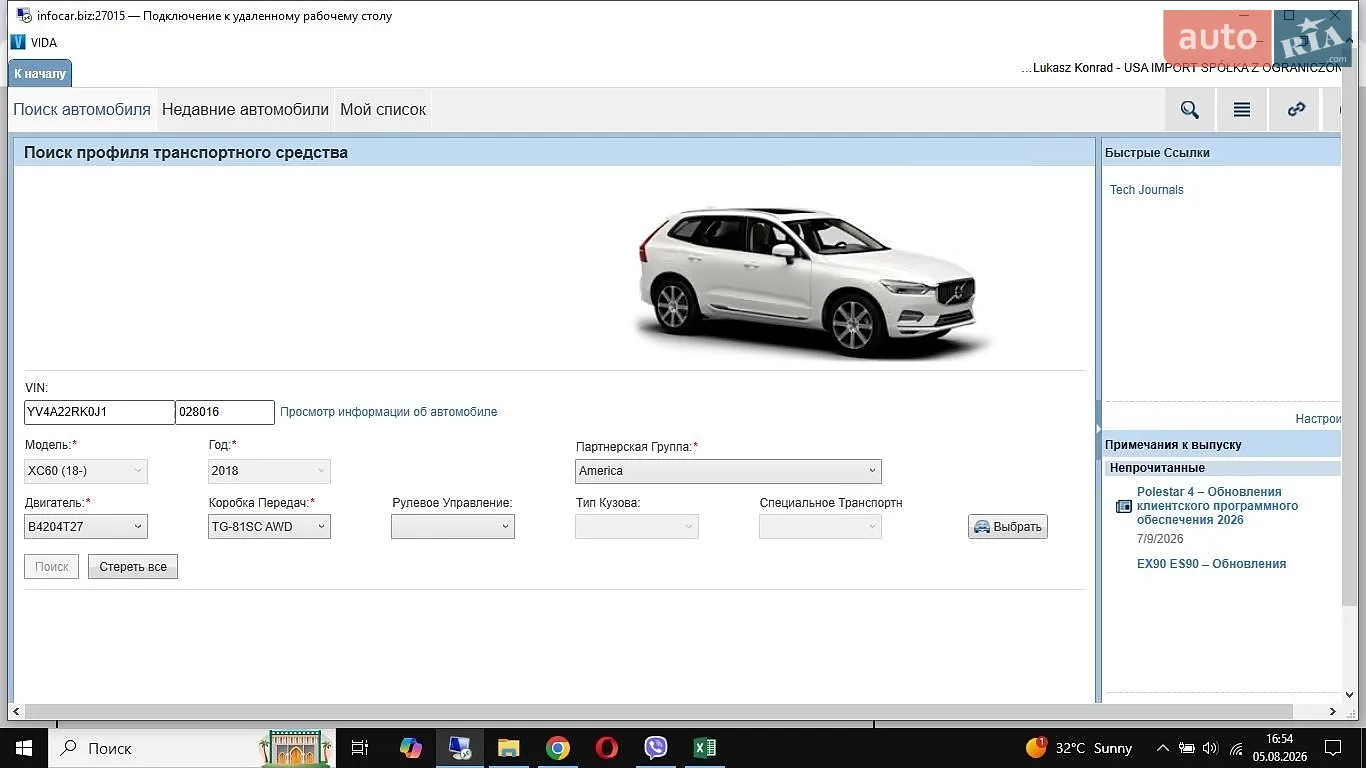Switch to Недавние автомобили tab
Screen dimensions: 1366x768
pyautogui.click(x=245, y=110)
